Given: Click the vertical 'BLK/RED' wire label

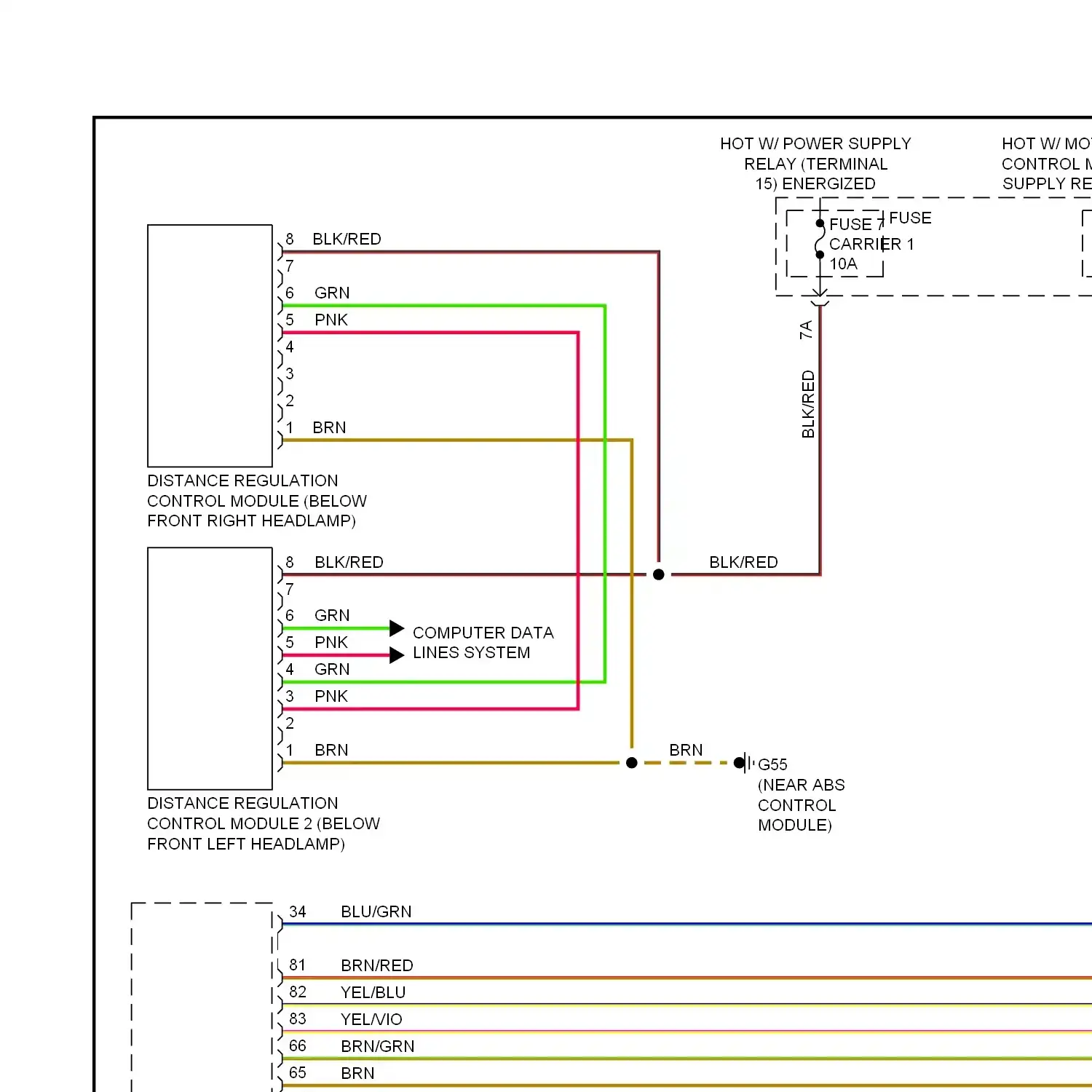Looking at the screenshot, I should tap(808, 405).
